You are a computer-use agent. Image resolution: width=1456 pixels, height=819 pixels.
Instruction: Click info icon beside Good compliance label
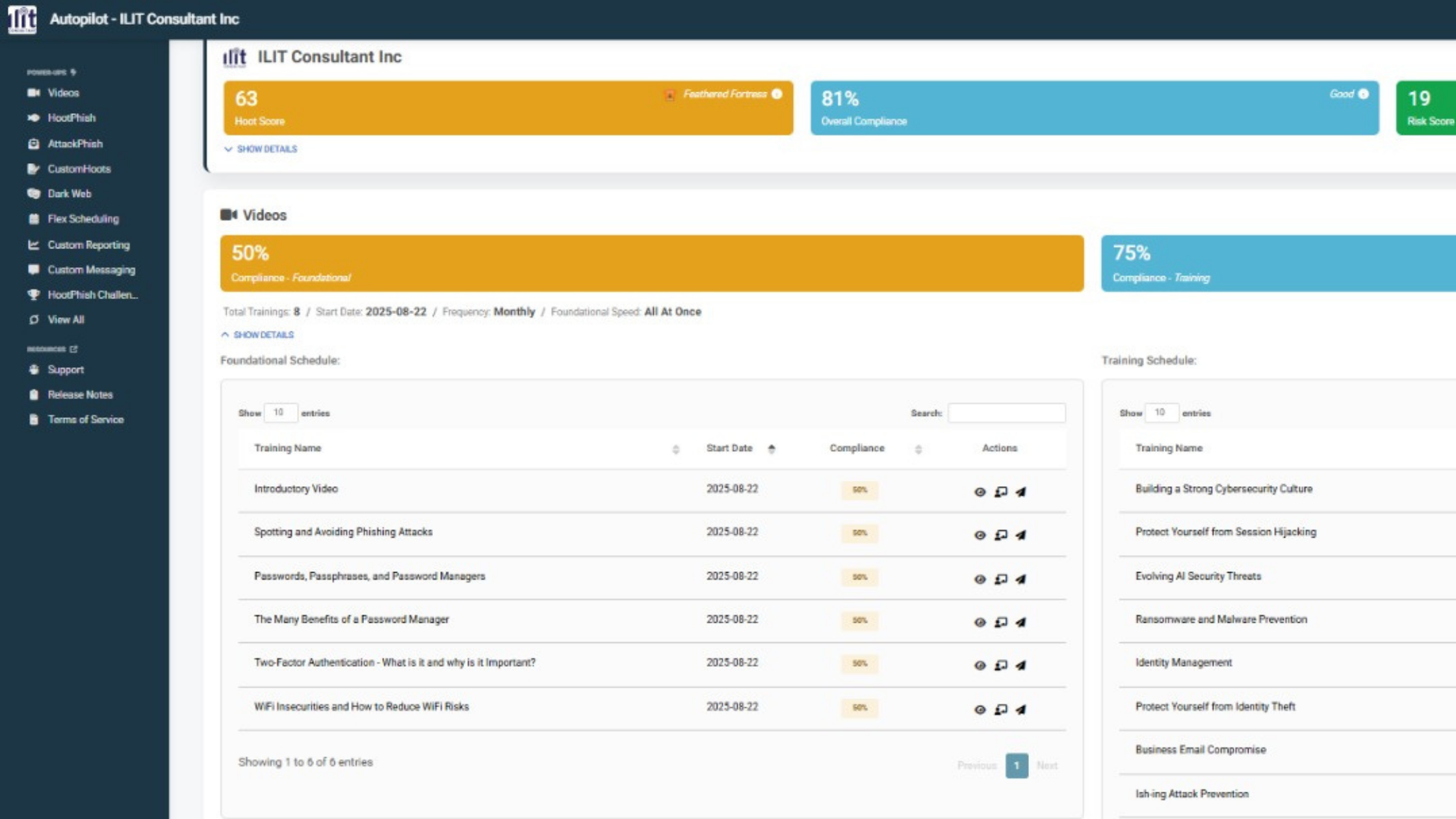[1364, 94]
